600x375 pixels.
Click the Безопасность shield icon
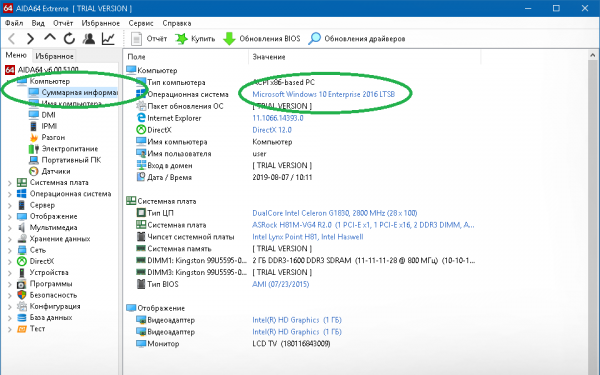click(22, 295)
